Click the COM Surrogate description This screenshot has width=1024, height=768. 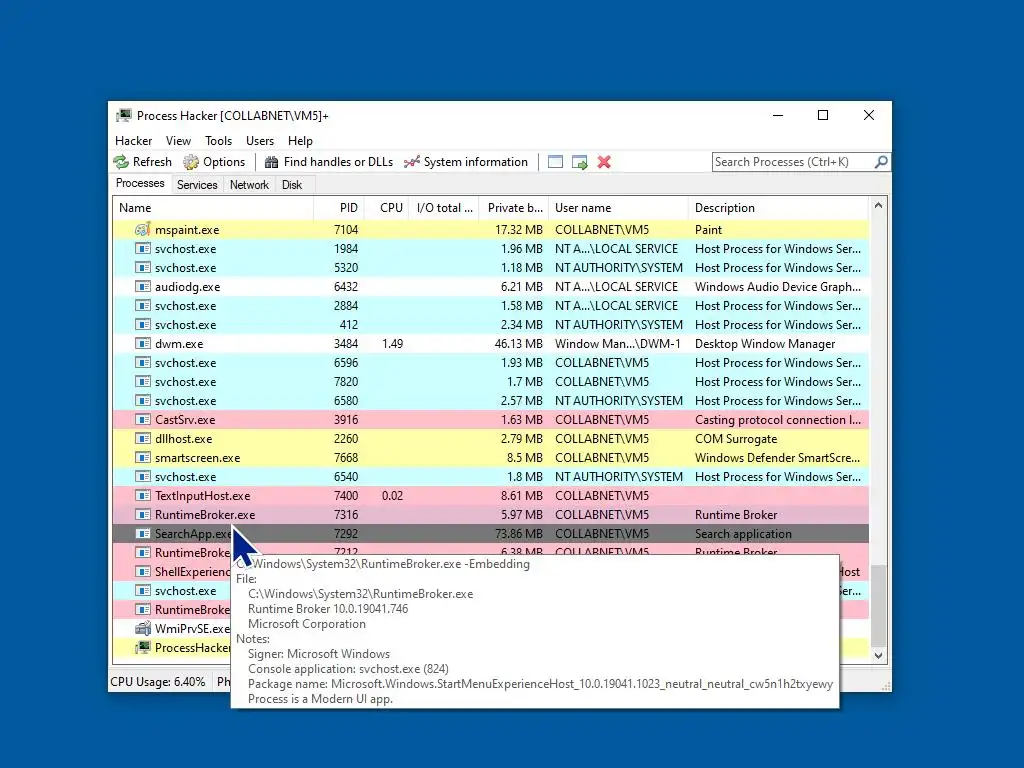click(x=736, y=439)
